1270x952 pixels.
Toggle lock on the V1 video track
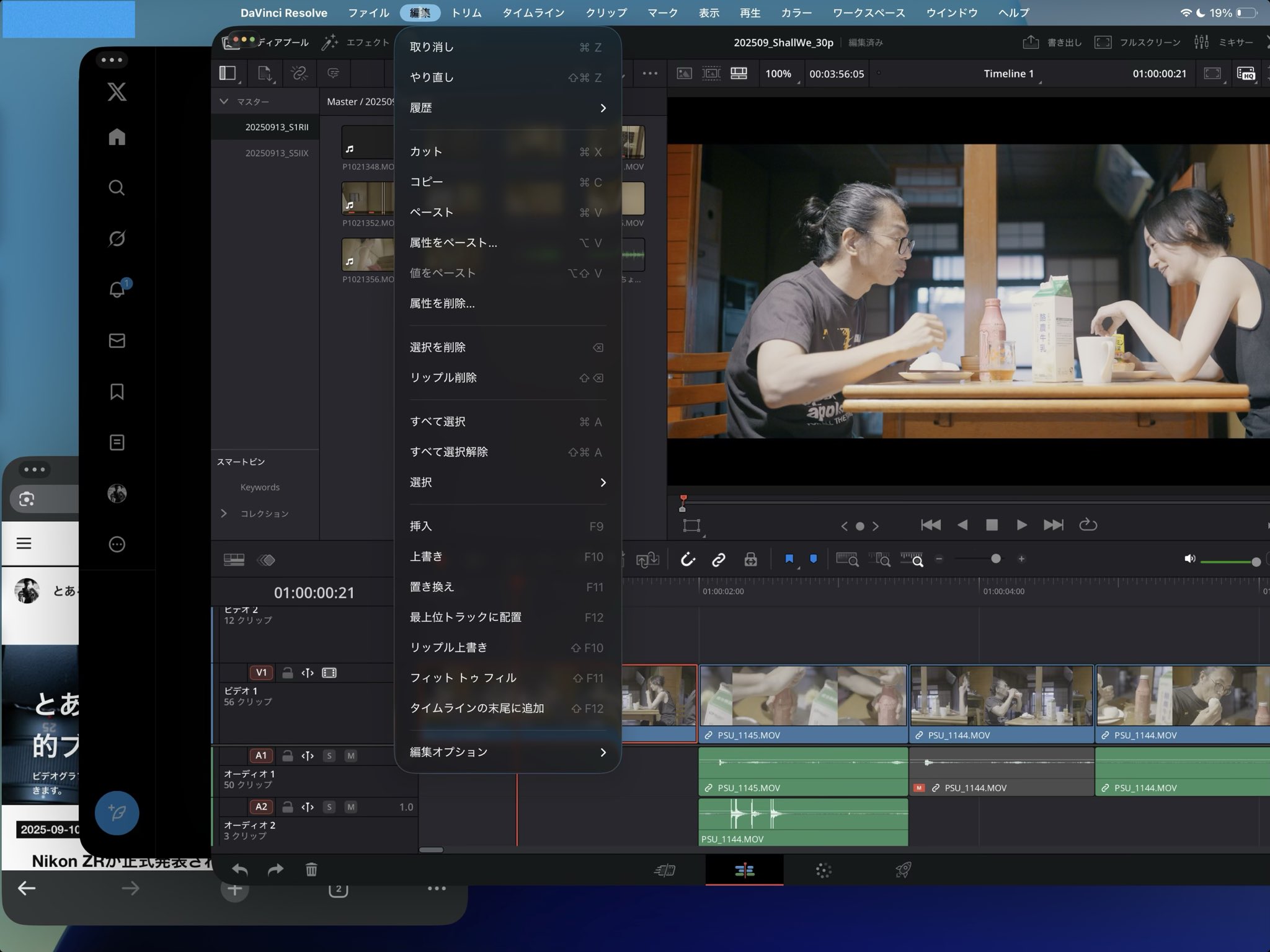pos(287,673)
